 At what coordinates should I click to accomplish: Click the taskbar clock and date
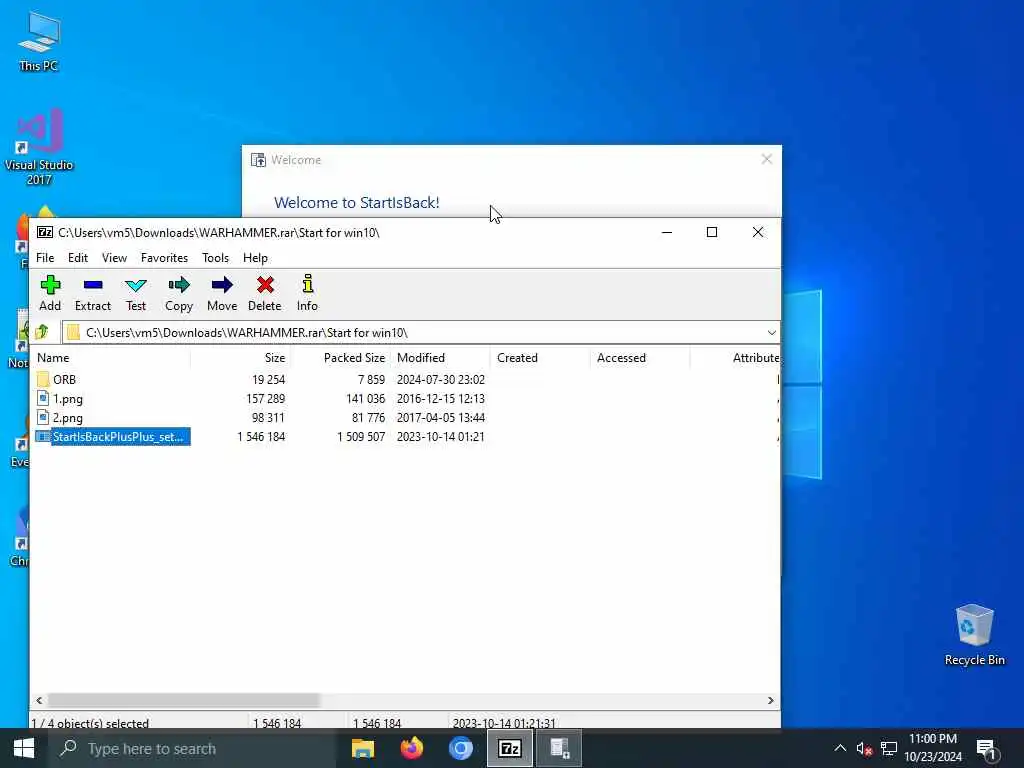coord(933,748)
